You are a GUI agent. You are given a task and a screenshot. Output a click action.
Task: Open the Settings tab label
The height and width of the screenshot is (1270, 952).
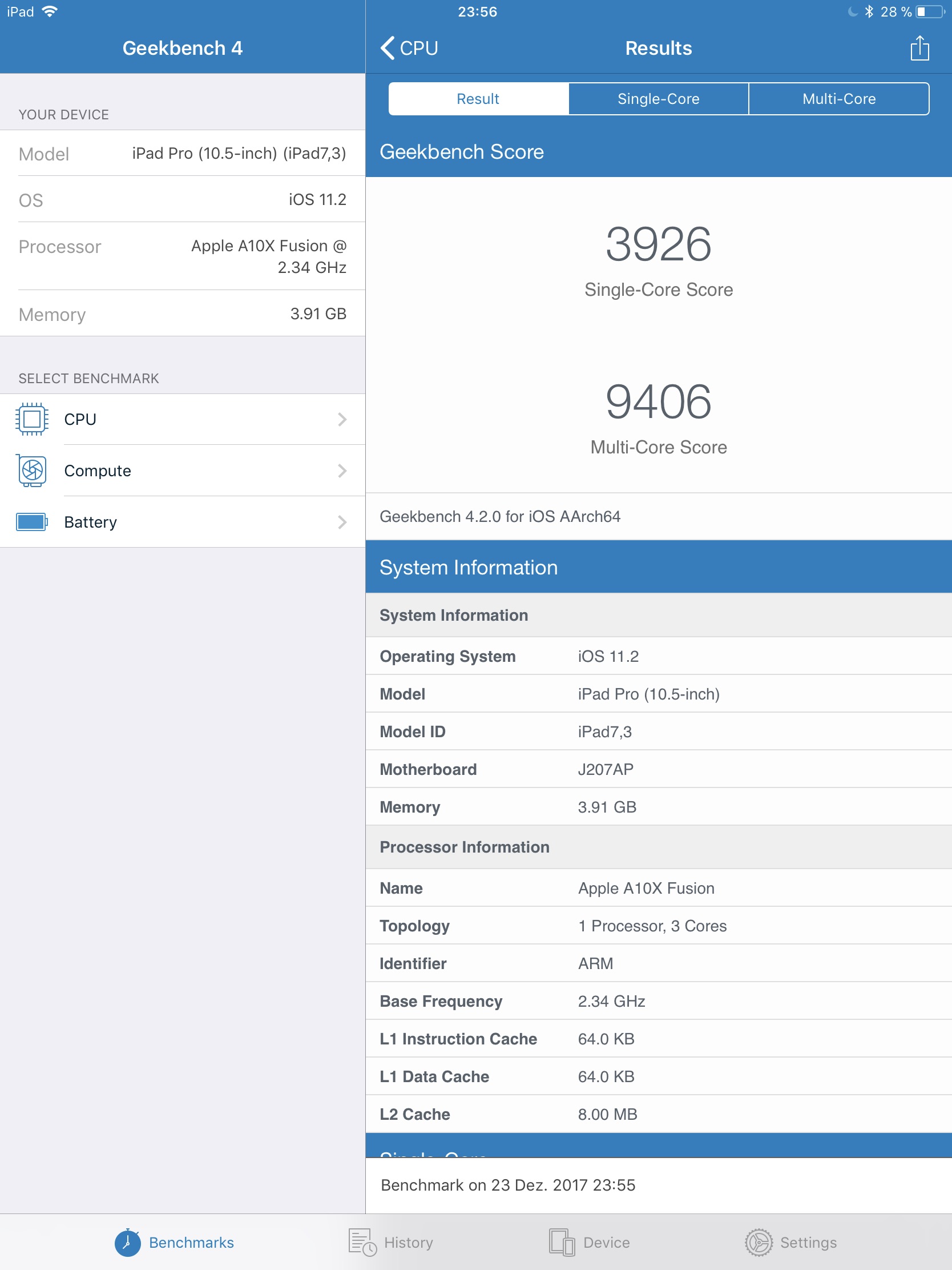tap(808, 1243)
